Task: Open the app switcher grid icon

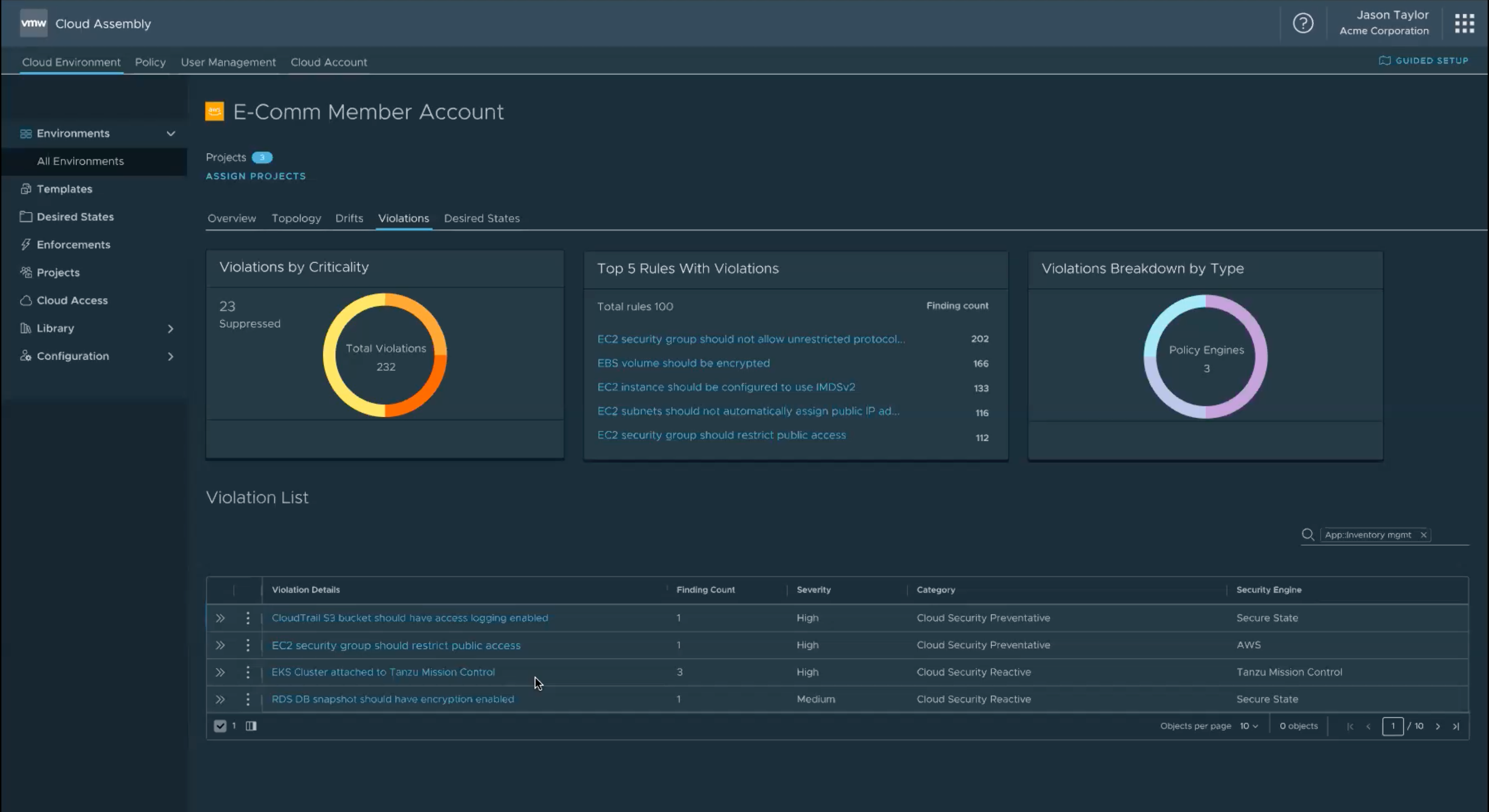Action: 1464,23
